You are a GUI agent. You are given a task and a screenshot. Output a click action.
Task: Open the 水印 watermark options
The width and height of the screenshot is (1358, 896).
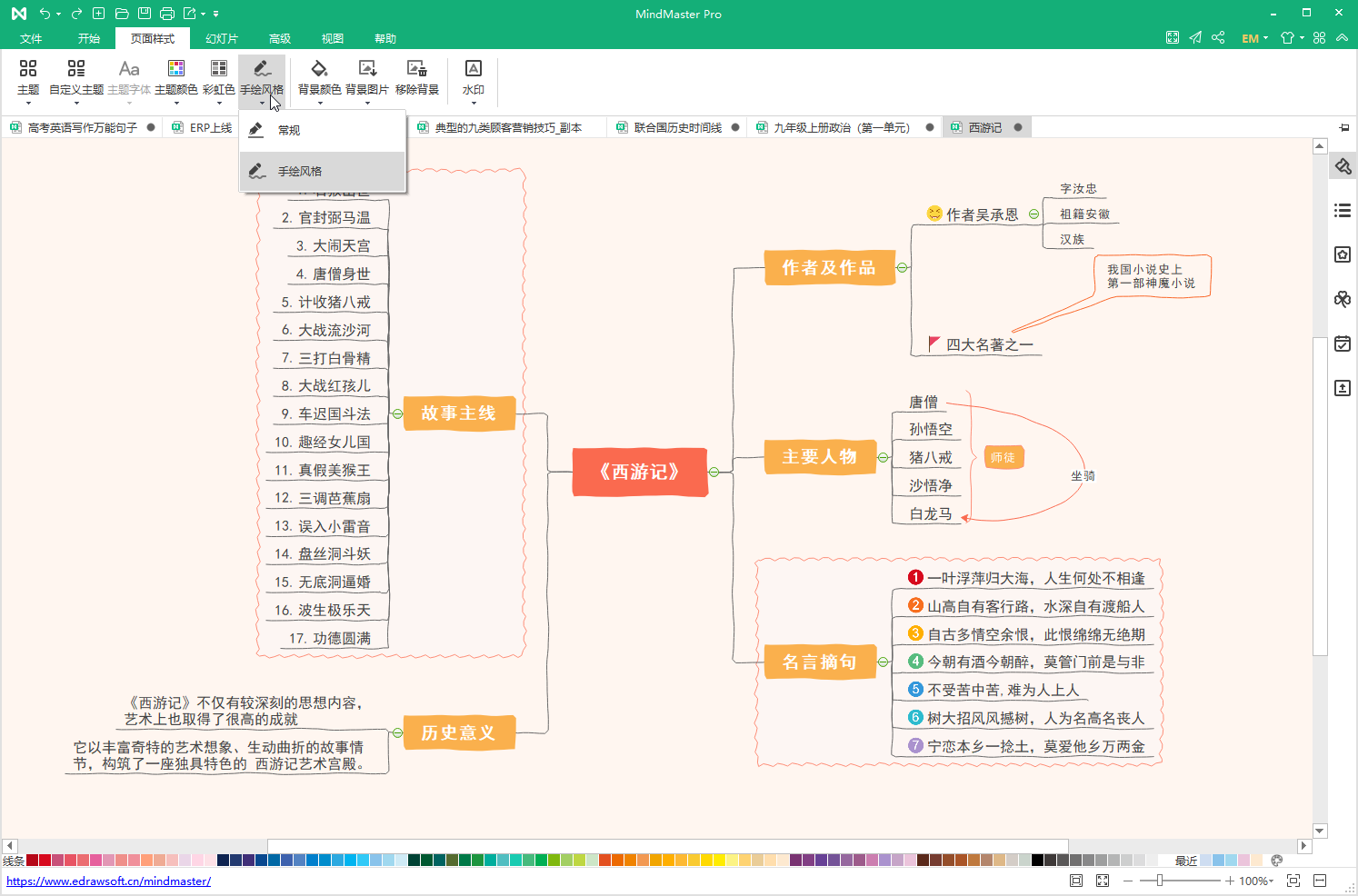click(474, 81)
